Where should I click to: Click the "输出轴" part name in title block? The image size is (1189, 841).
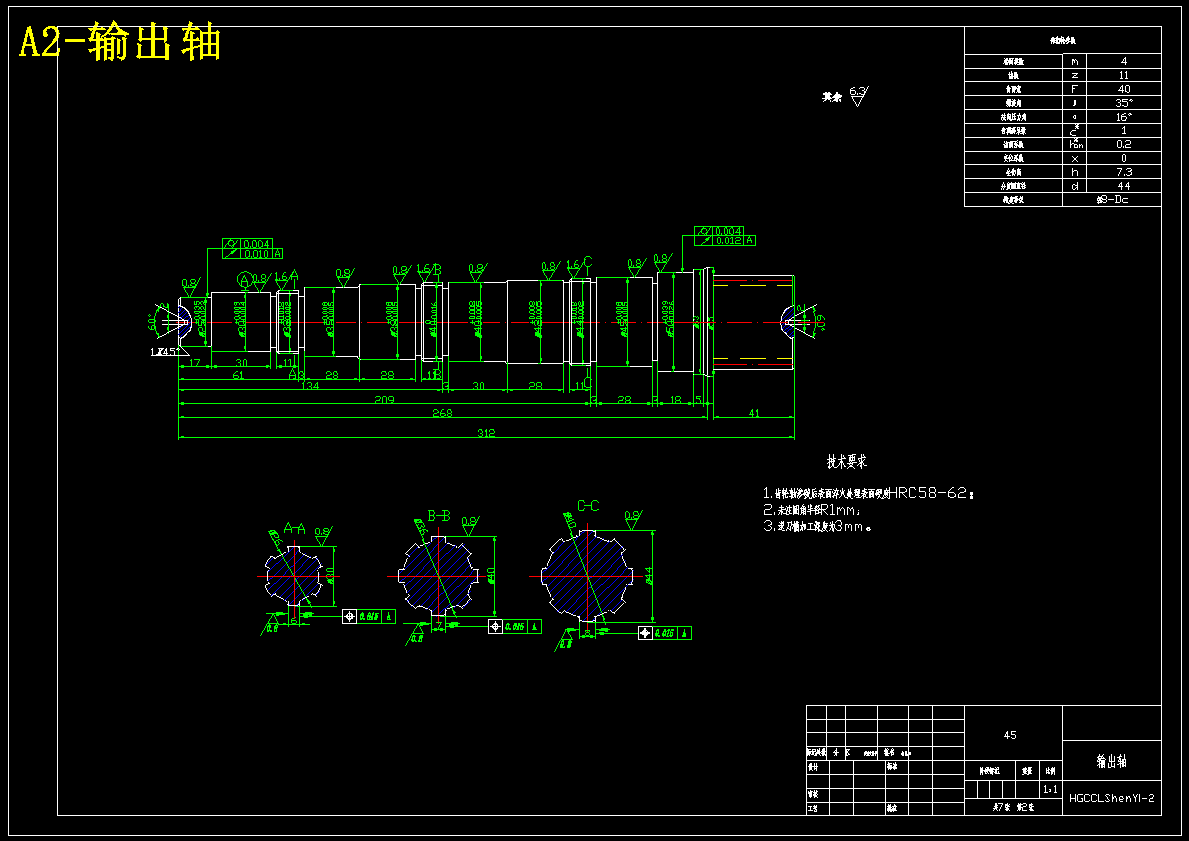pos(1112,761)
